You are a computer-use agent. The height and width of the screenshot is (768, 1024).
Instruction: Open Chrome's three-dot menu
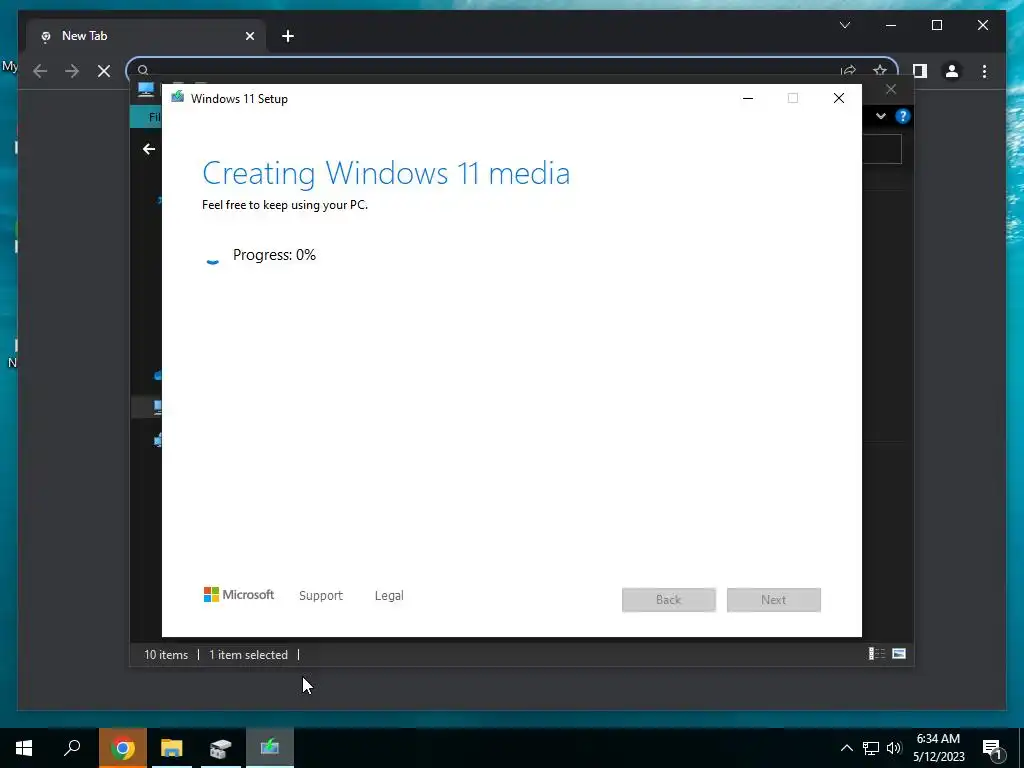point(984,71)
